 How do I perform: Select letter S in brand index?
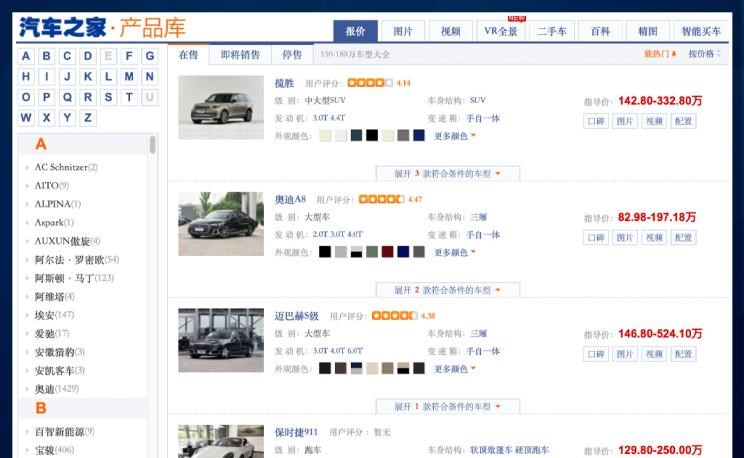[x=108, y=97]
